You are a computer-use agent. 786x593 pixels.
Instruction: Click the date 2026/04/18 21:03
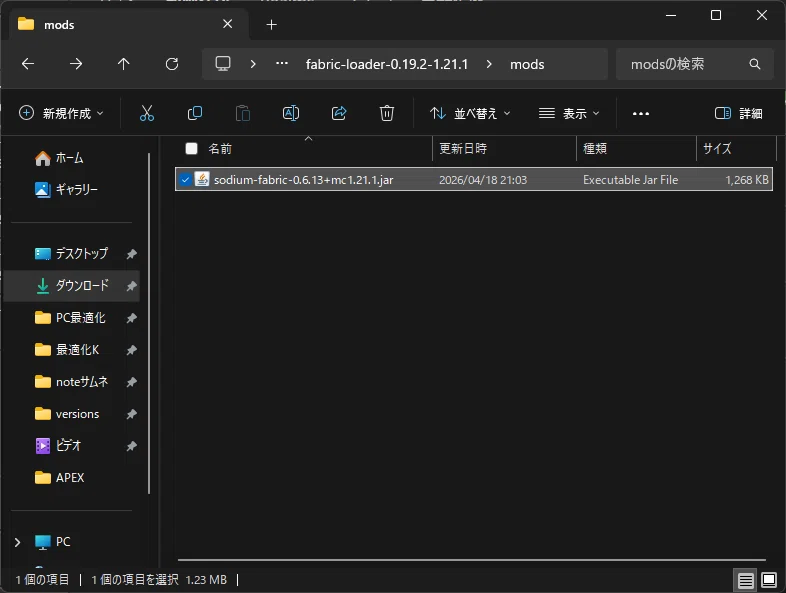click(483, 180)
